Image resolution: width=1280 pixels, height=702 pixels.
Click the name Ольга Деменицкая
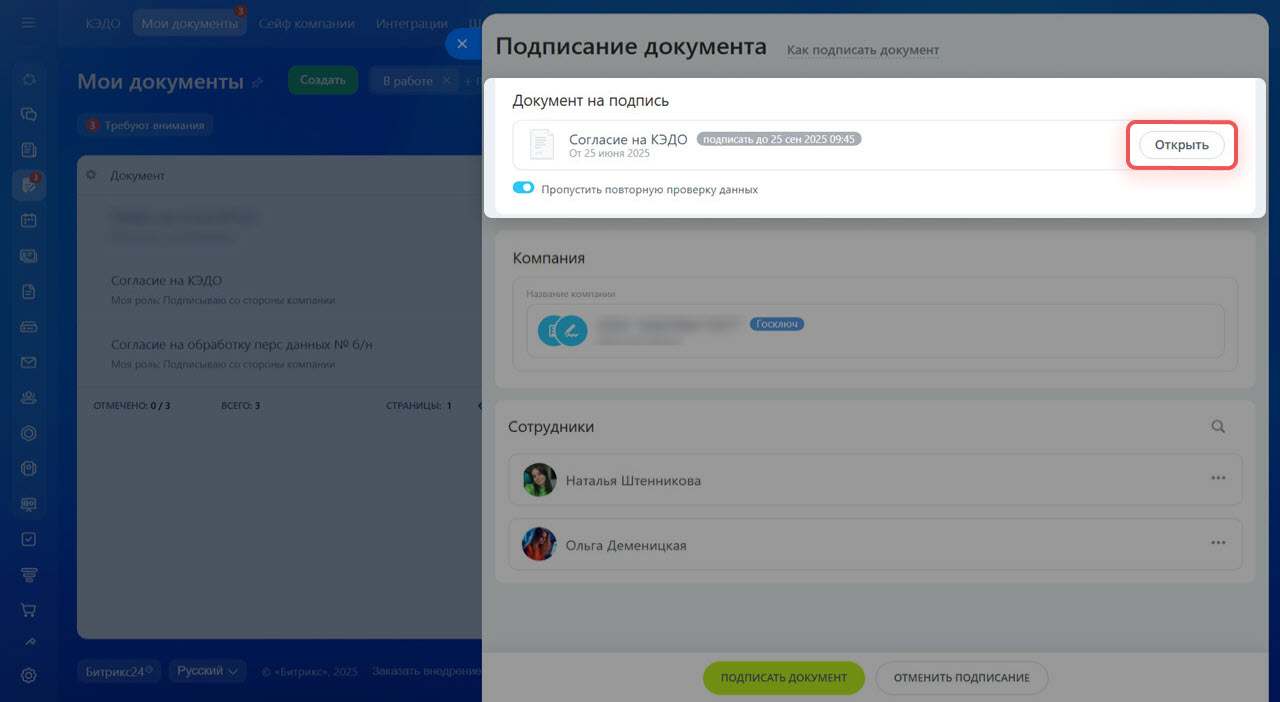click(626, 546)
